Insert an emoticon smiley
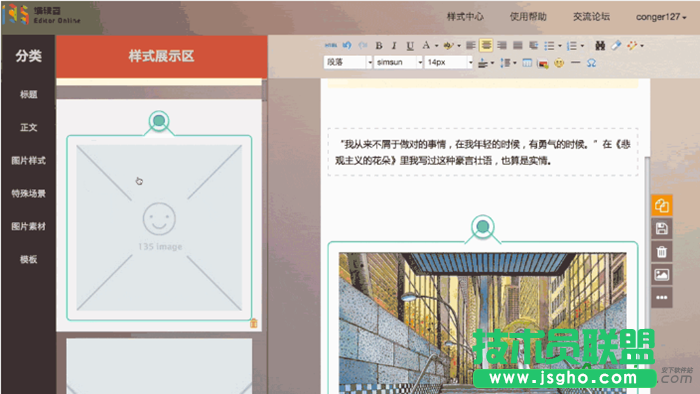This screenshot has height=394, width=700. (559, 63)
